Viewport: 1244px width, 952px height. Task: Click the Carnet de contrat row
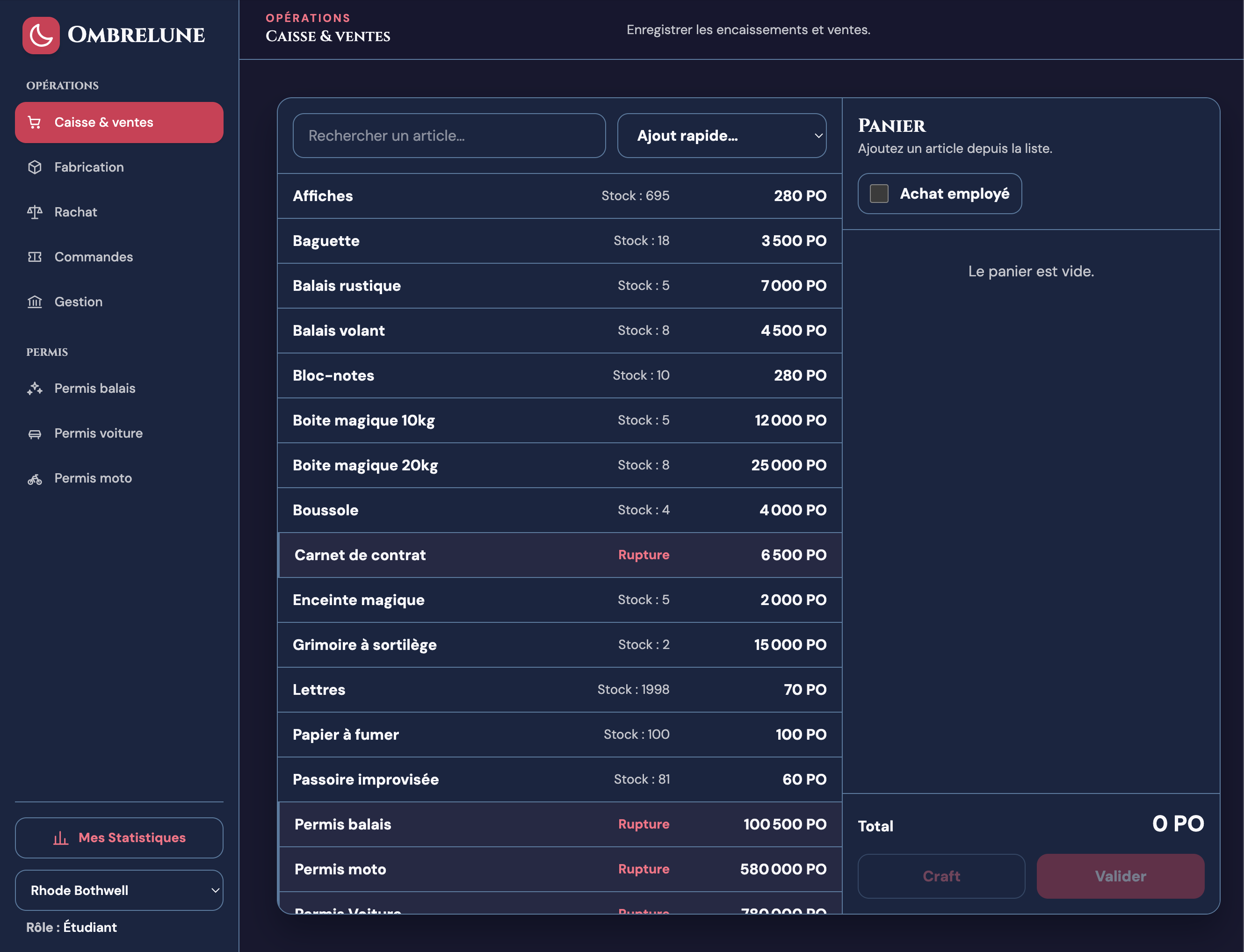559,555
